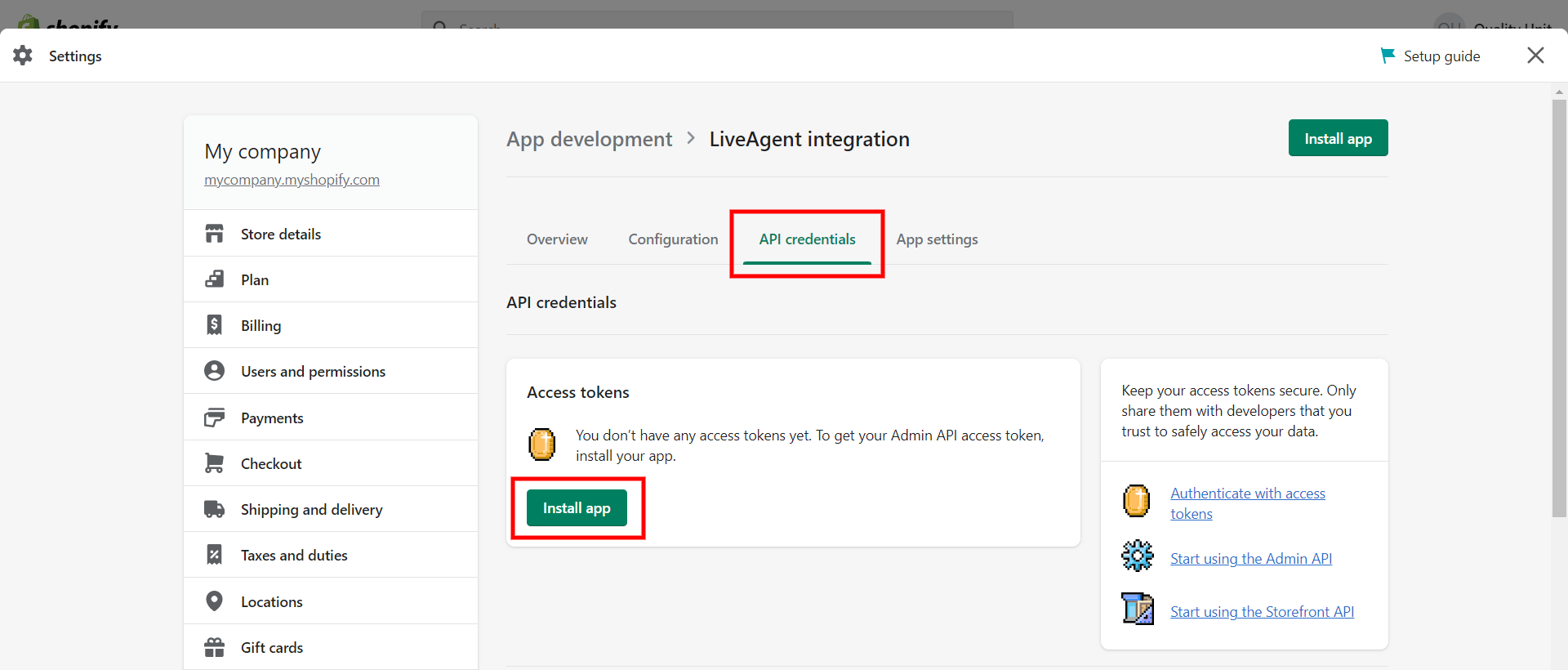
Task: Select the API credentials tab
Action: tap(807, 239)
